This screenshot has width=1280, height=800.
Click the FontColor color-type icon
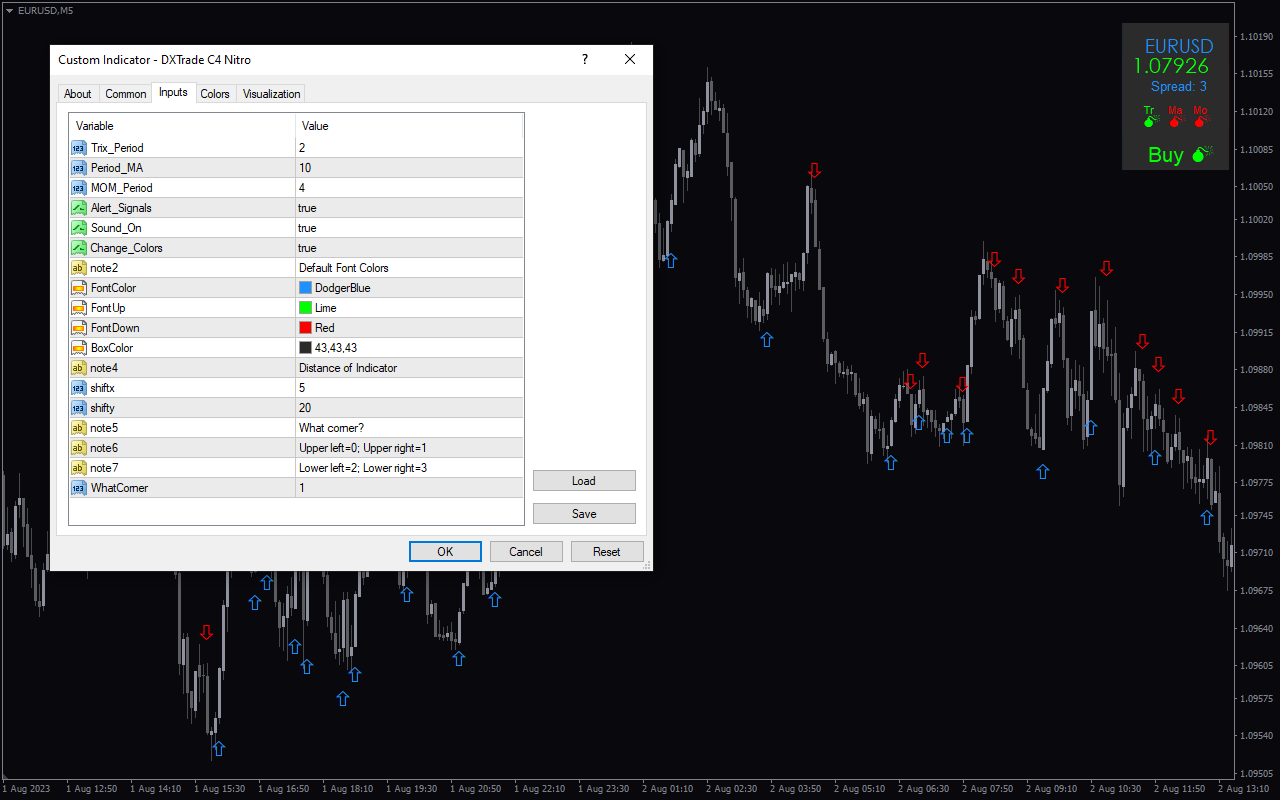[79, 288]
